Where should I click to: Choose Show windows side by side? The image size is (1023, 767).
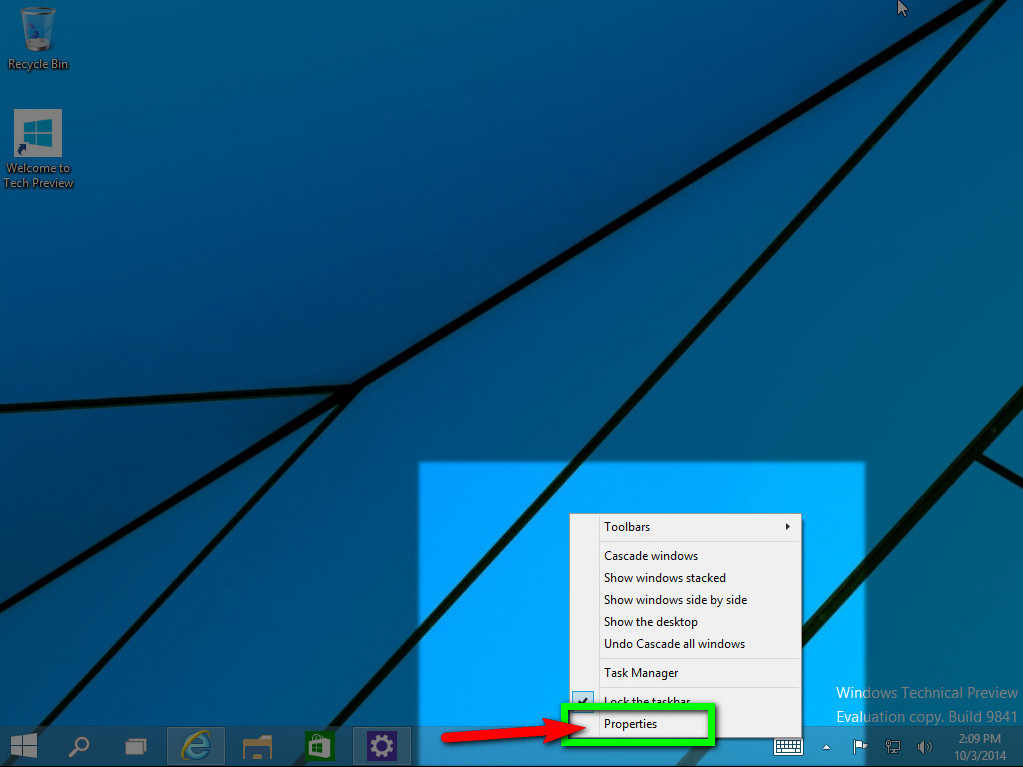pyautogui.click(x=686, y=600)
